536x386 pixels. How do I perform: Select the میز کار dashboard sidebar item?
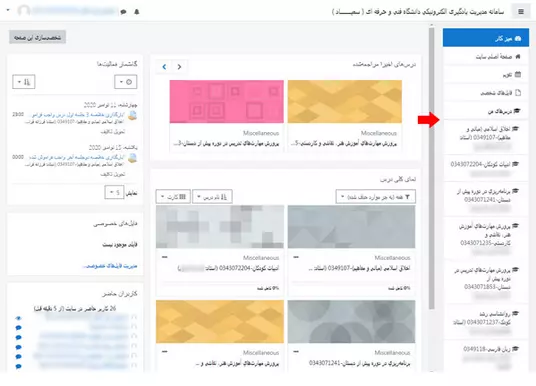pyautogui.click(x=486, y=38)
